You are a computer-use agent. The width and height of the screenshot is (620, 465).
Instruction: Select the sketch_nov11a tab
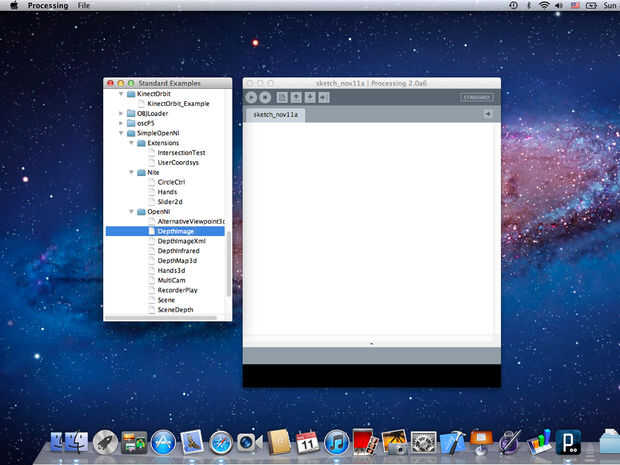pos(276,115)
